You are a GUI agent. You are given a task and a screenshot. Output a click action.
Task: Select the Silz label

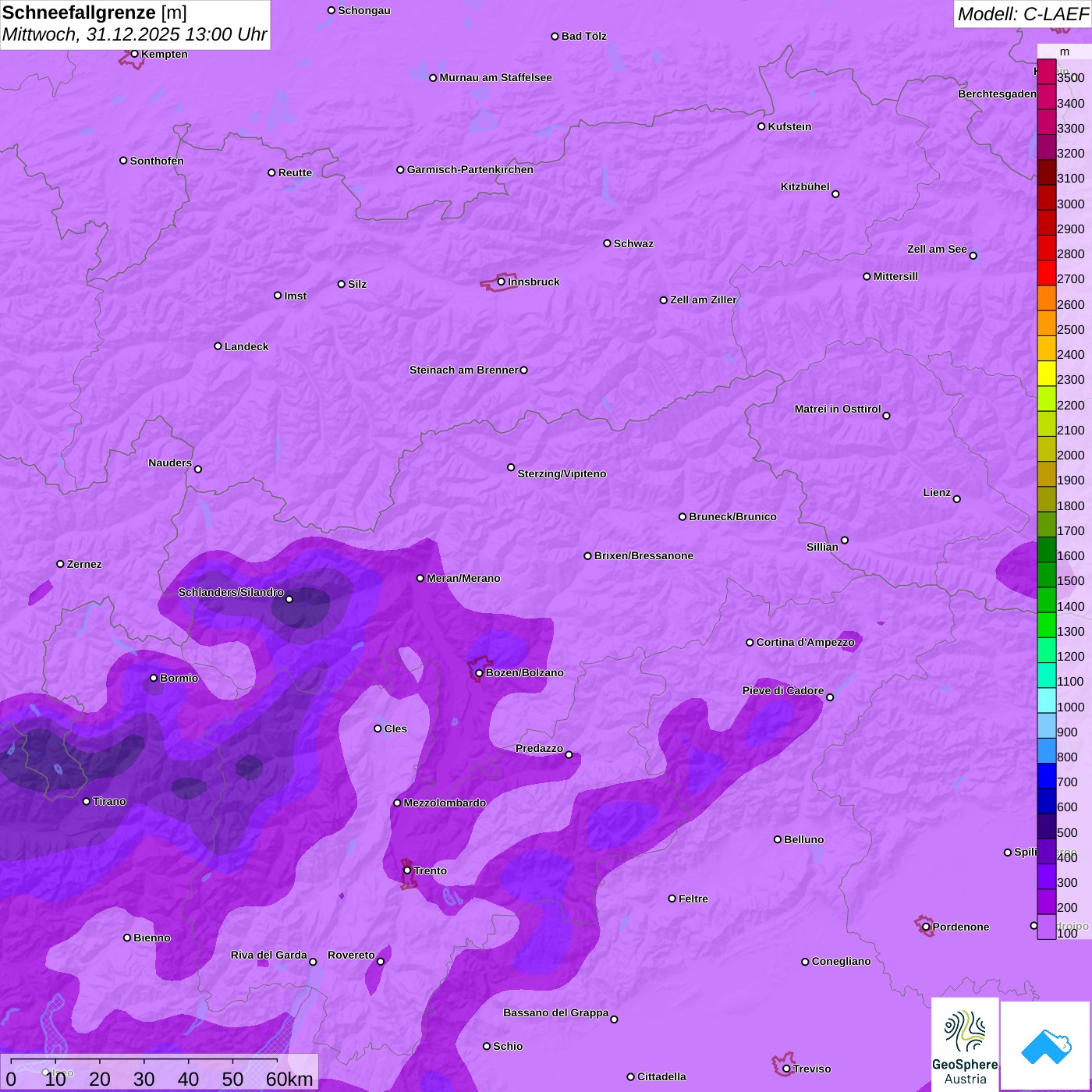(357, 284)
